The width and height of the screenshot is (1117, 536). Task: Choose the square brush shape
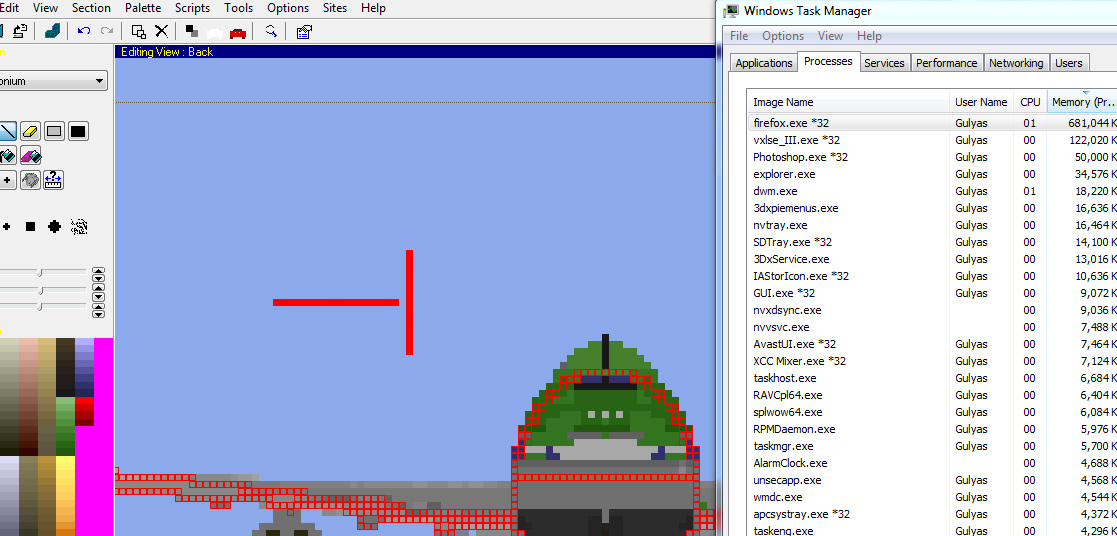tap(30, 227)
